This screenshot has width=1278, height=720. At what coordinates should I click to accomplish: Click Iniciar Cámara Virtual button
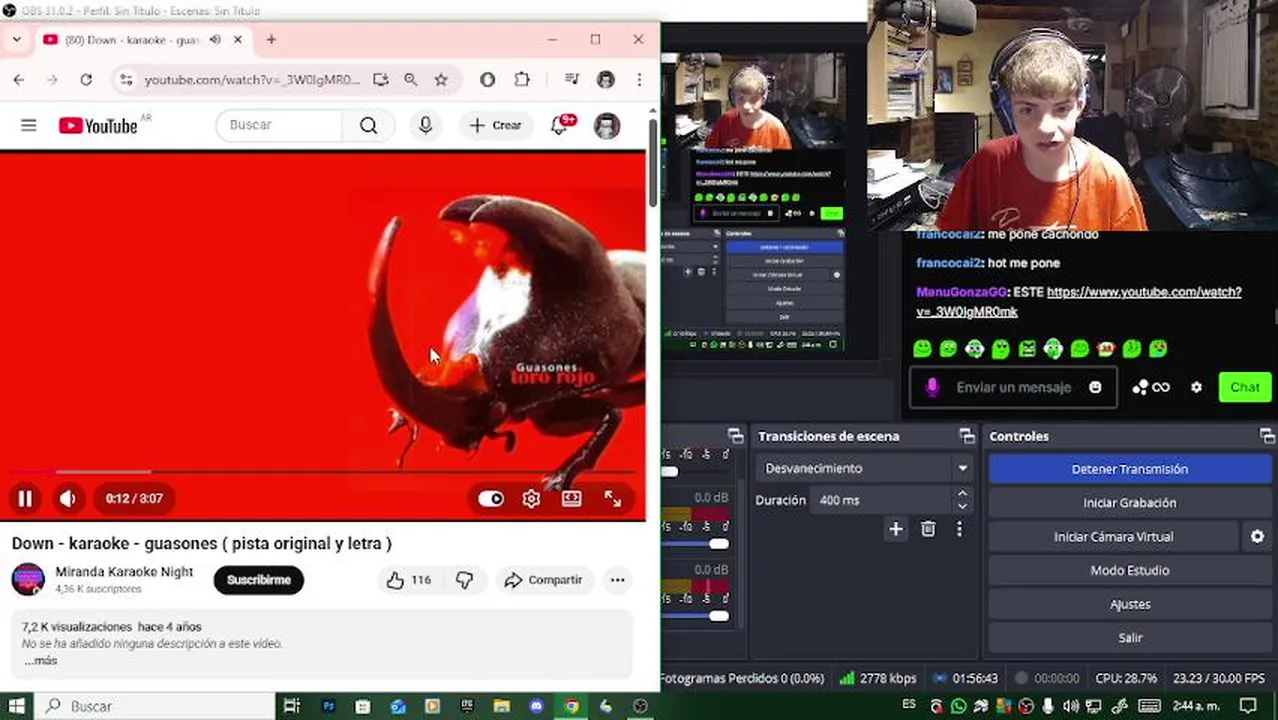(1113, 537)
